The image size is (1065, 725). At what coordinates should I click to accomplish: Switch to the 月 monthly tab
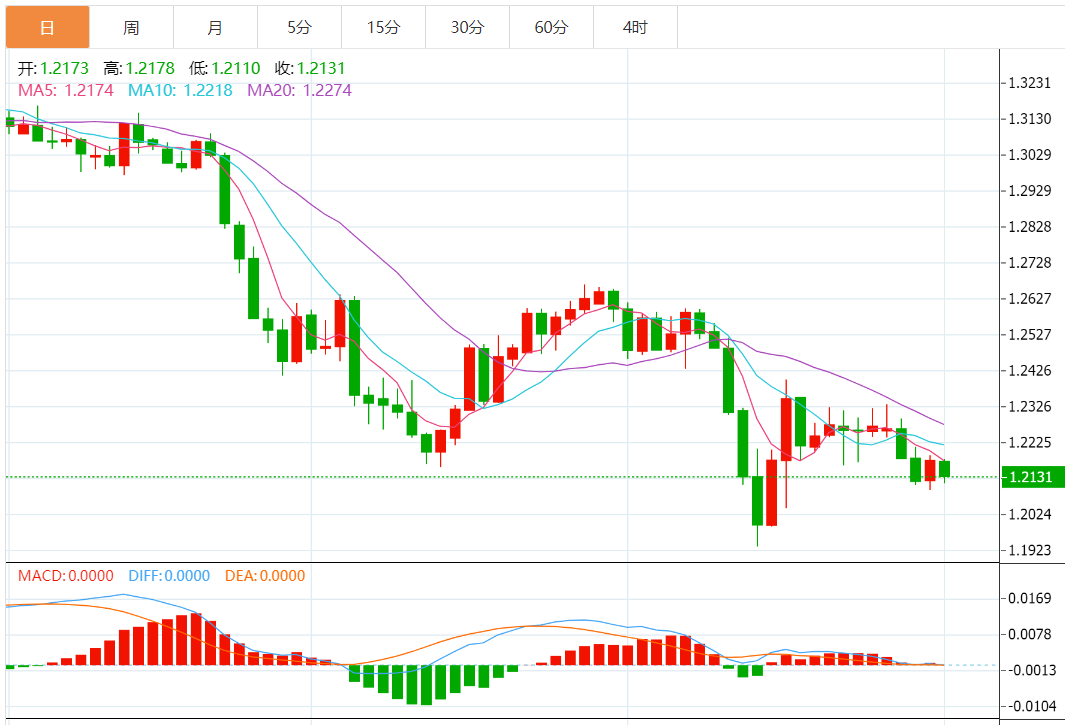click(215, 27)
